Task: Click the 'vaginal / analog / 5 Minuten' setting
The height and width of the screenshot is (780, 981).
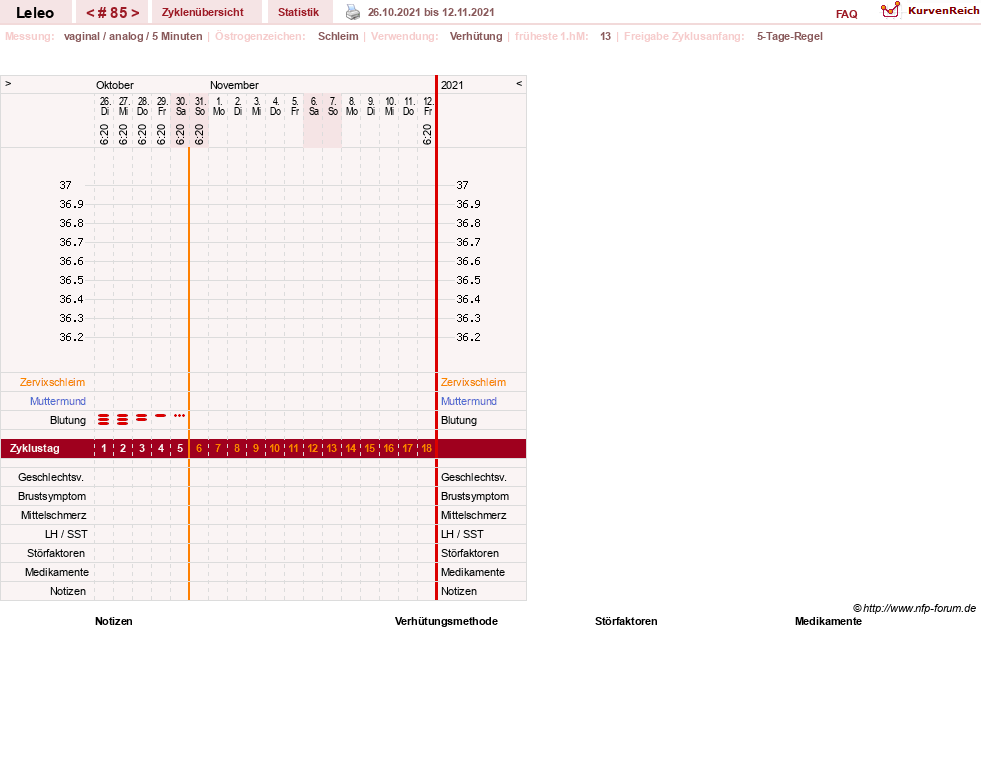Action: [x=133, y=36]
